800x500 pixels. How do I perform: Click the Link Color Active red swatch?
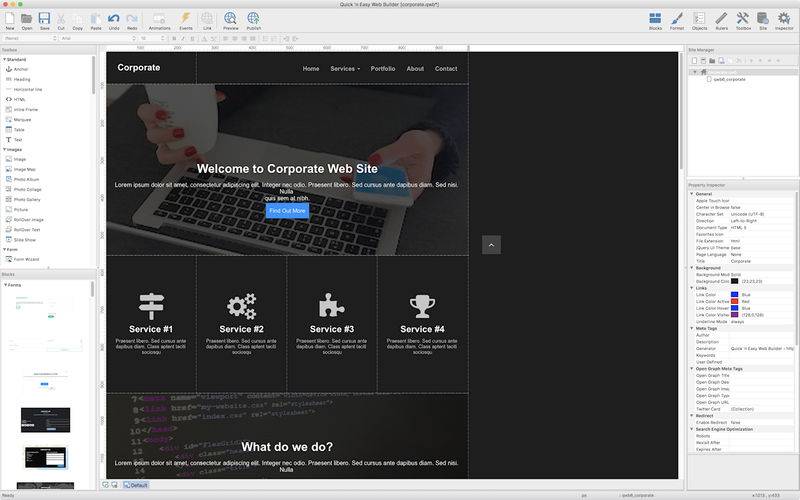pos(734,301)
